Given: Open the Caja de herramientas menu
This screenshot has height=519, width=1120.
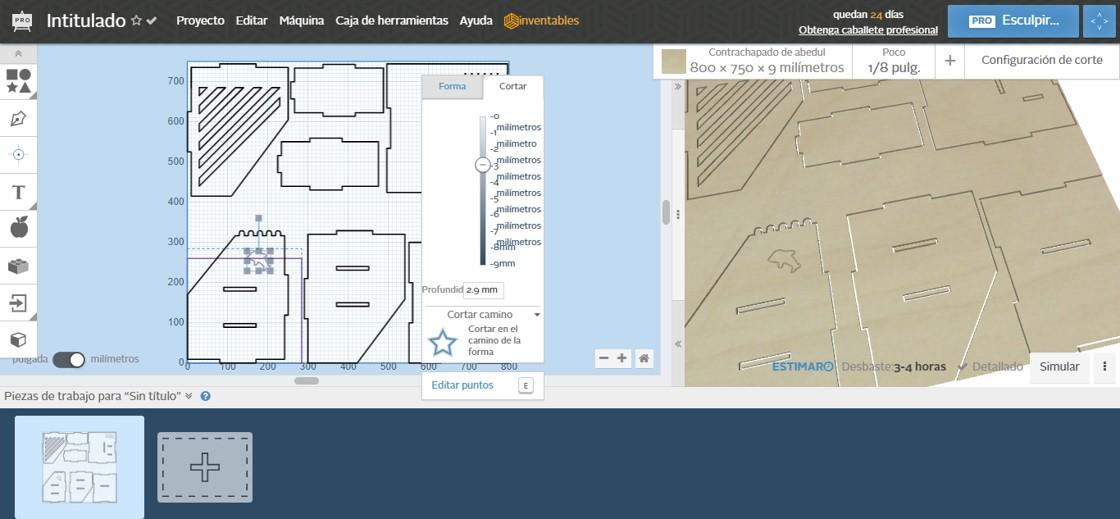Looking at the screenshot, I should 391,21.
